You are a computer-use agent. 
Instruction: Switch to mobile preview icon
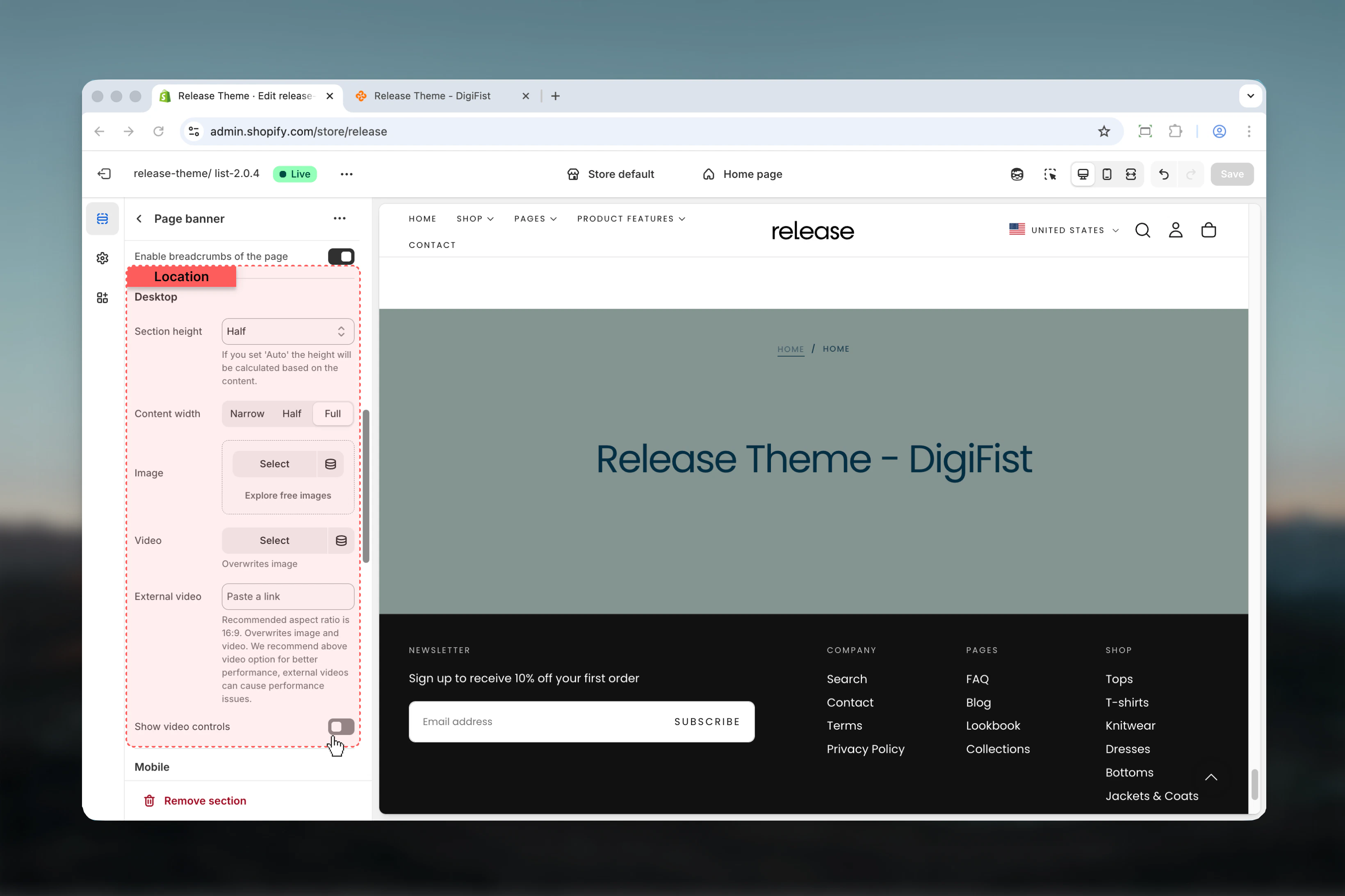point(1107,174)
